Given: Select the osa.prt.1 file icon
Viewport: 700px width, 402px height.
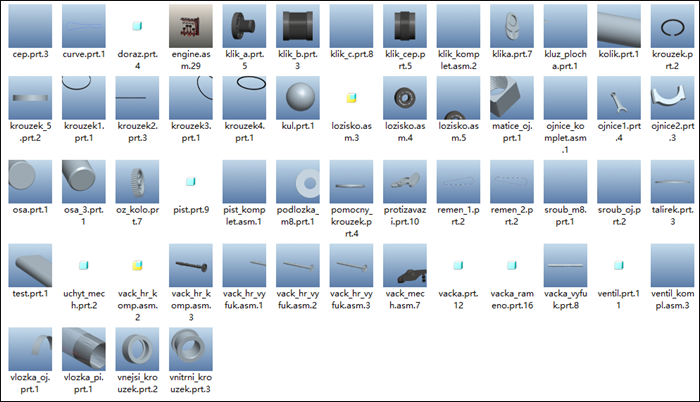Looking at the screenshot, I should click(x=30, y=181).
